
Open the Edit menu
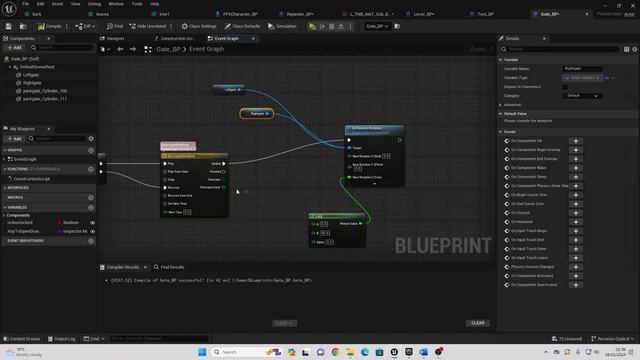tap(40, 4)
